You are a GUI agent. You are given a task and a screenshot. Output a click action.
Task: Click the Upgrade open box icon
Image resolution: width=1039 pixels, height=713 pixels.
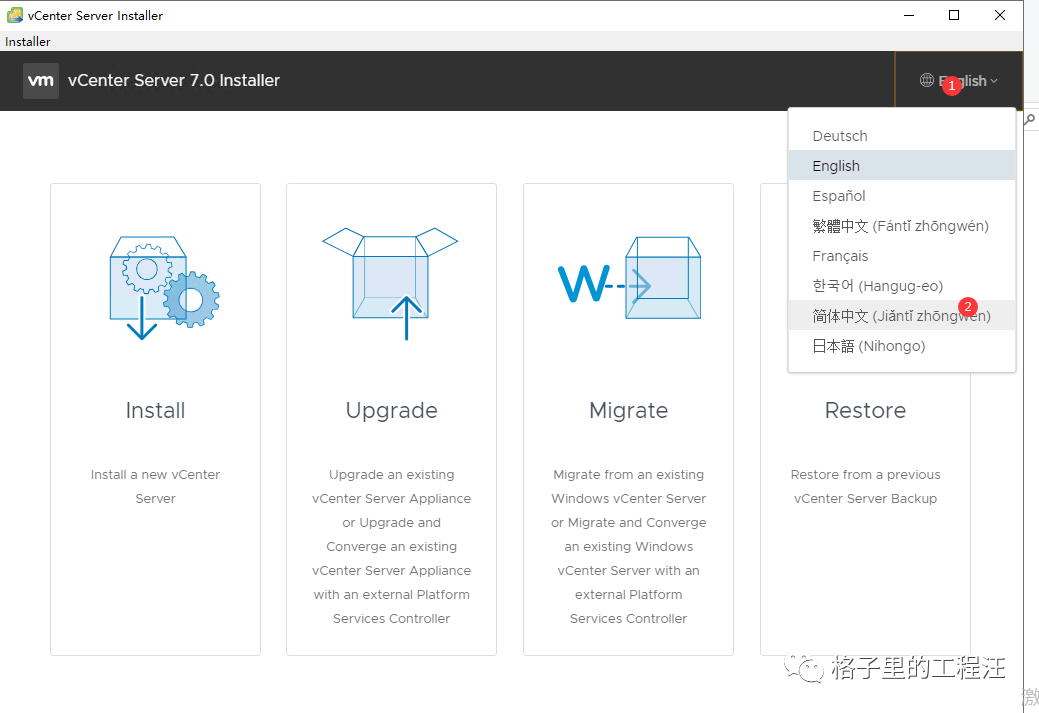390,283
